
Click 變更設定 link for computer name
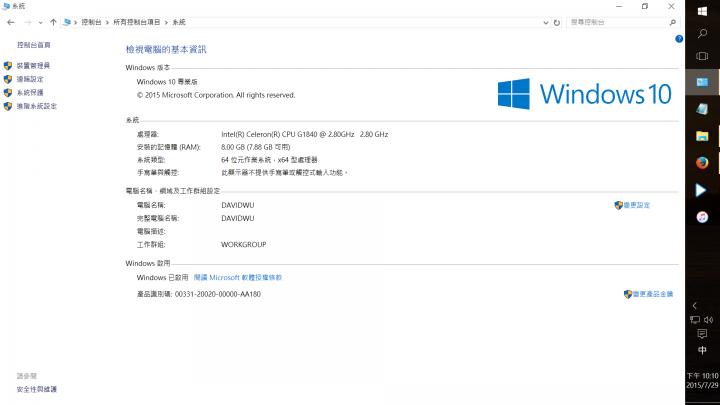[636, 205]
